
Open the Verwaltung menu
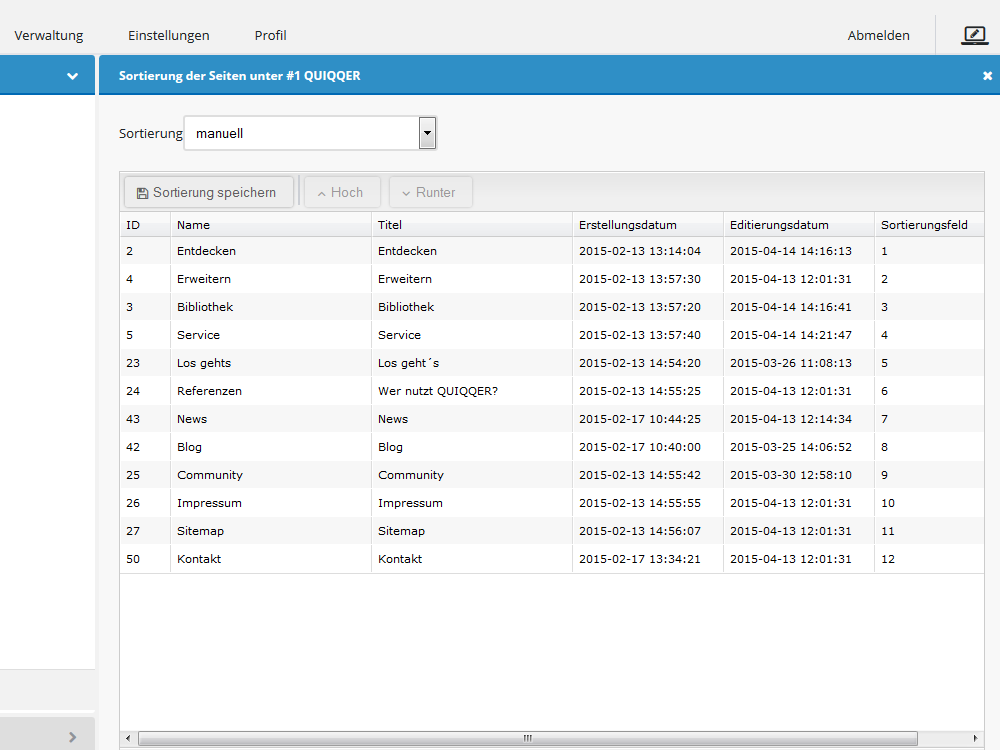(49, 35)
